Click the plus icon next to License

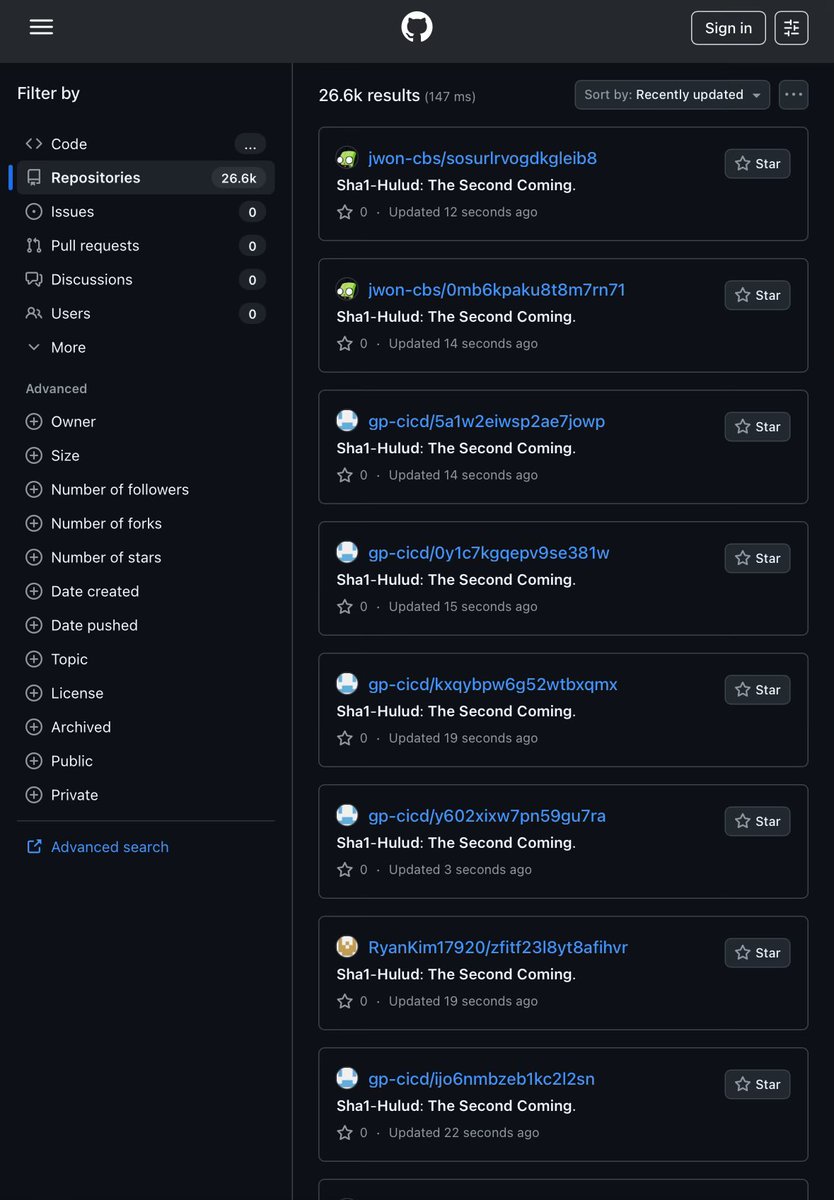pos(33,693)
